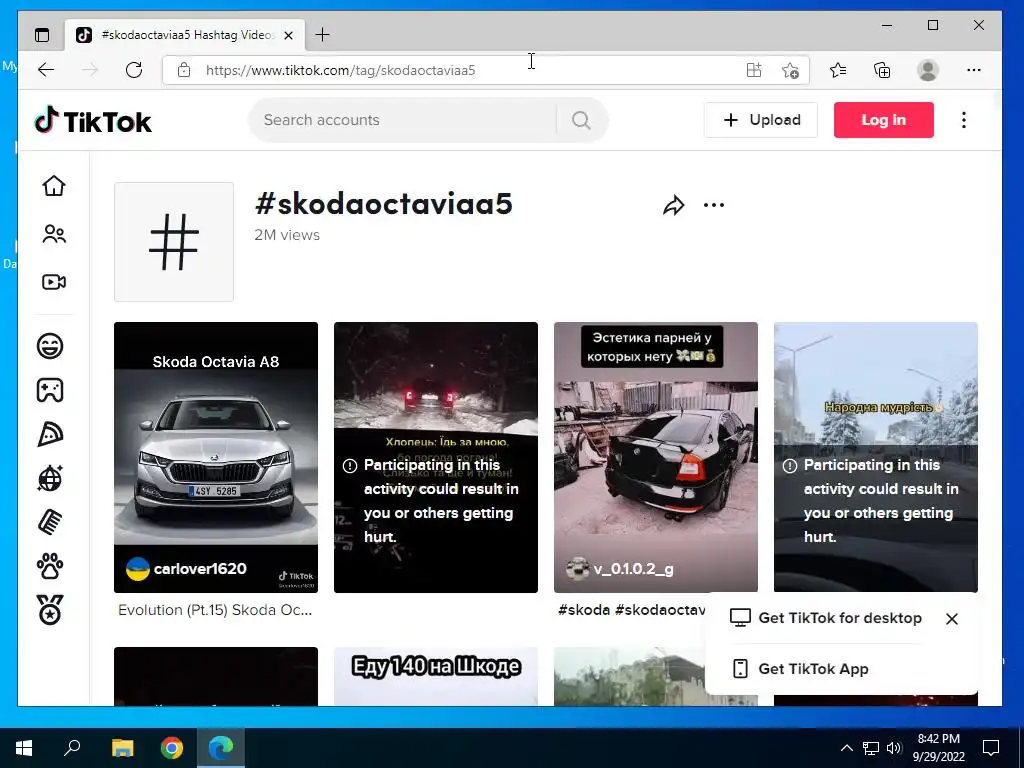Close the Get TikTok popup

point(952,618)
